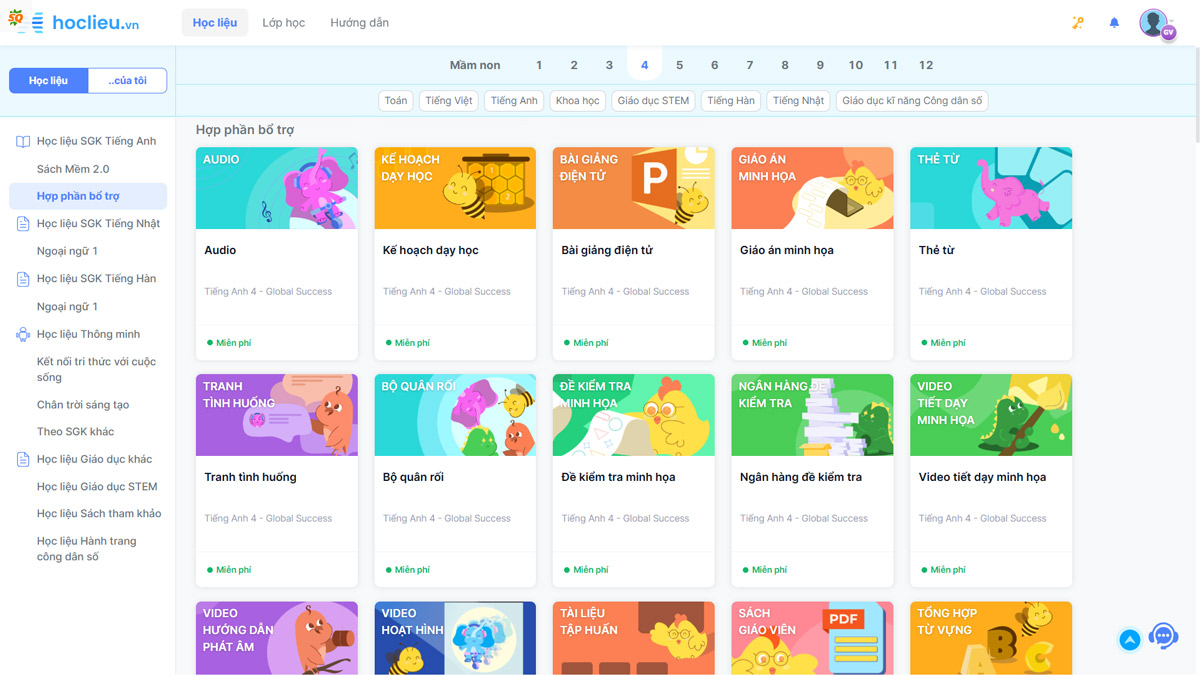The width and height of the screenshot is (1200, 675).
Task: Filter by Giáo dục STEM subject
Action: 654,101
